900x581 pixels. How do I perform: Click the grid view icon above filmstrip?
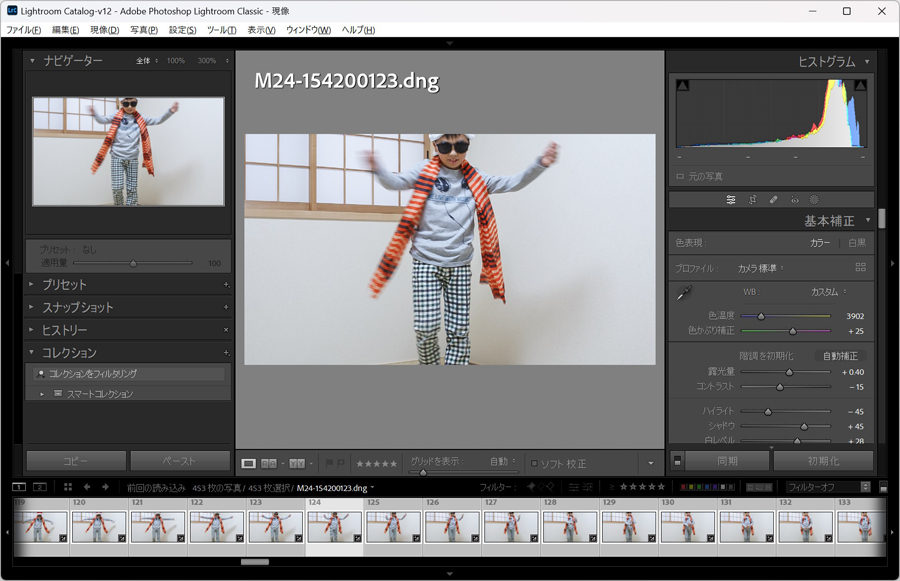tap(68, 487)
